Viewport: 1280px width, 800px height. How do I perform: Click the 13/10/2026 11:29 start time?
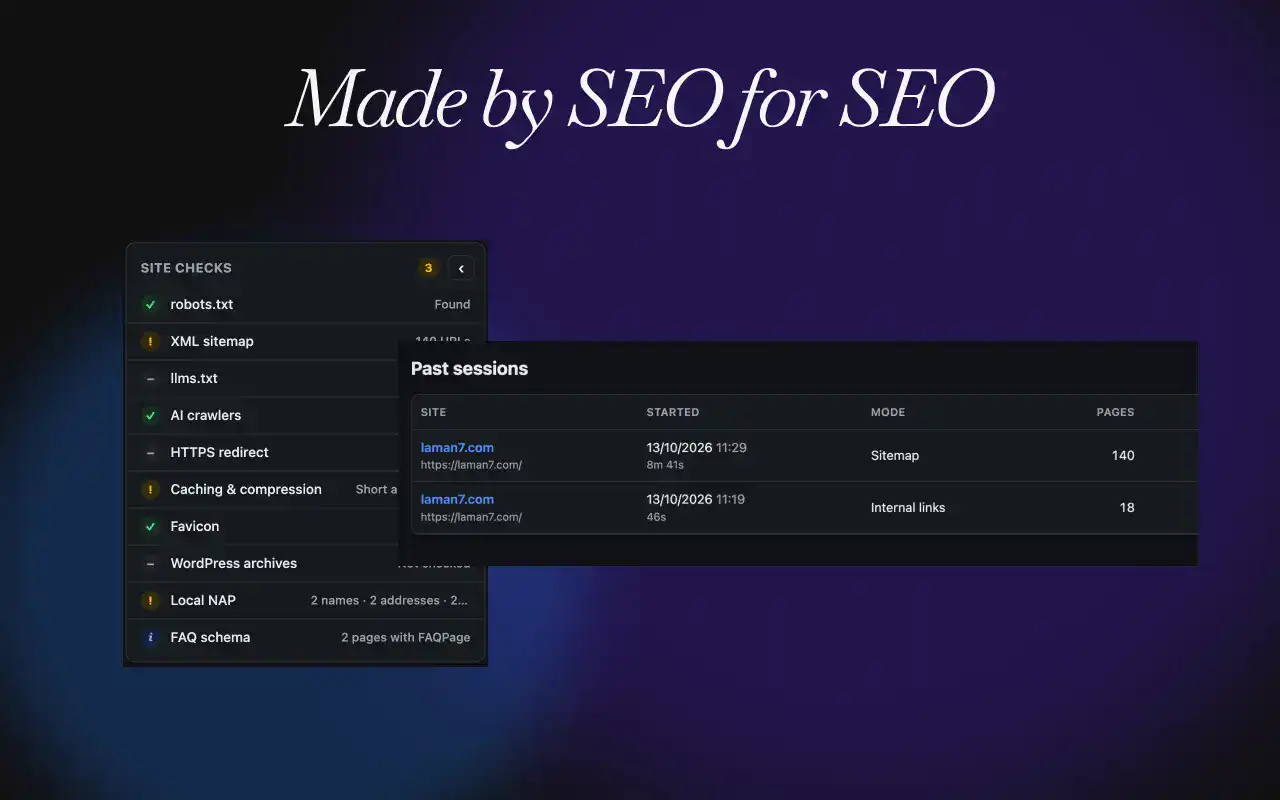697,447
